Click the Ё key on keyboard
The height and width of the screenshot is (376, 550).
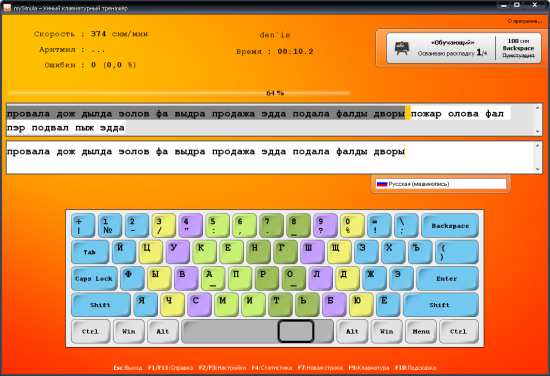point(388,305)
